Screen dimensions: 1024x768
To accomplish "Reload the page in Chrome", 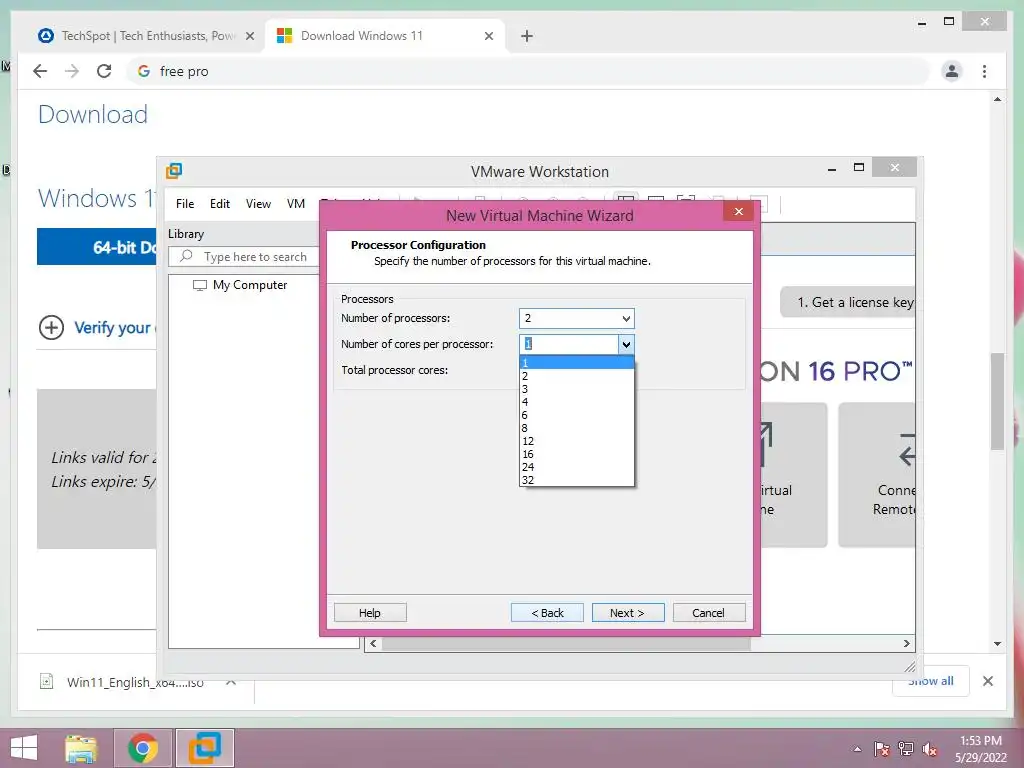I will (x=104, y=71).
